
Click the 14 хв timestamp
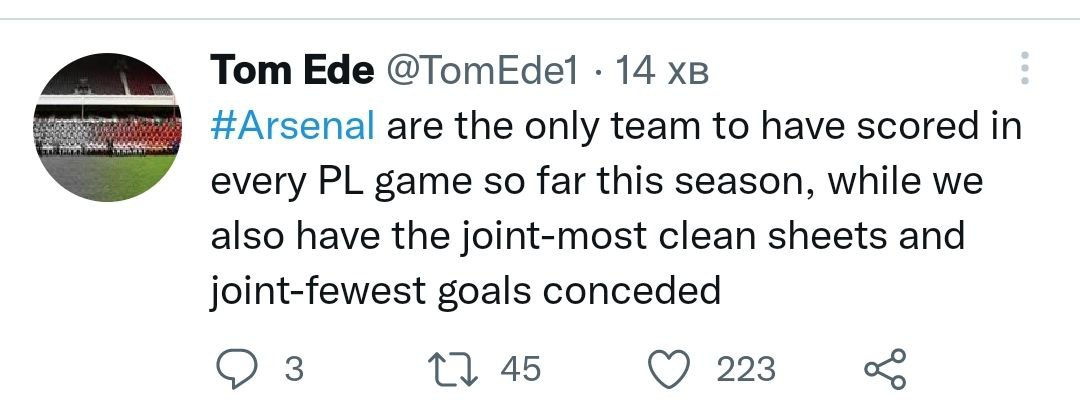[661, 70]
